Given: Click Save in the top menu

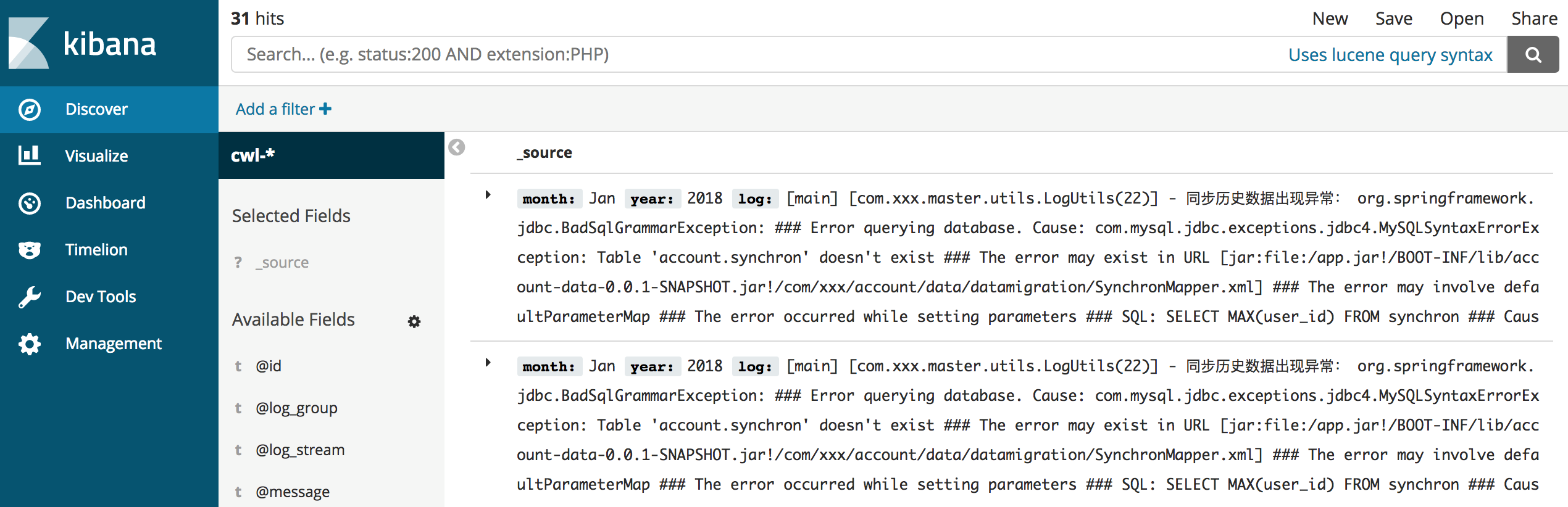Looking at the screenshot, I should click(x=1394, y=19).
